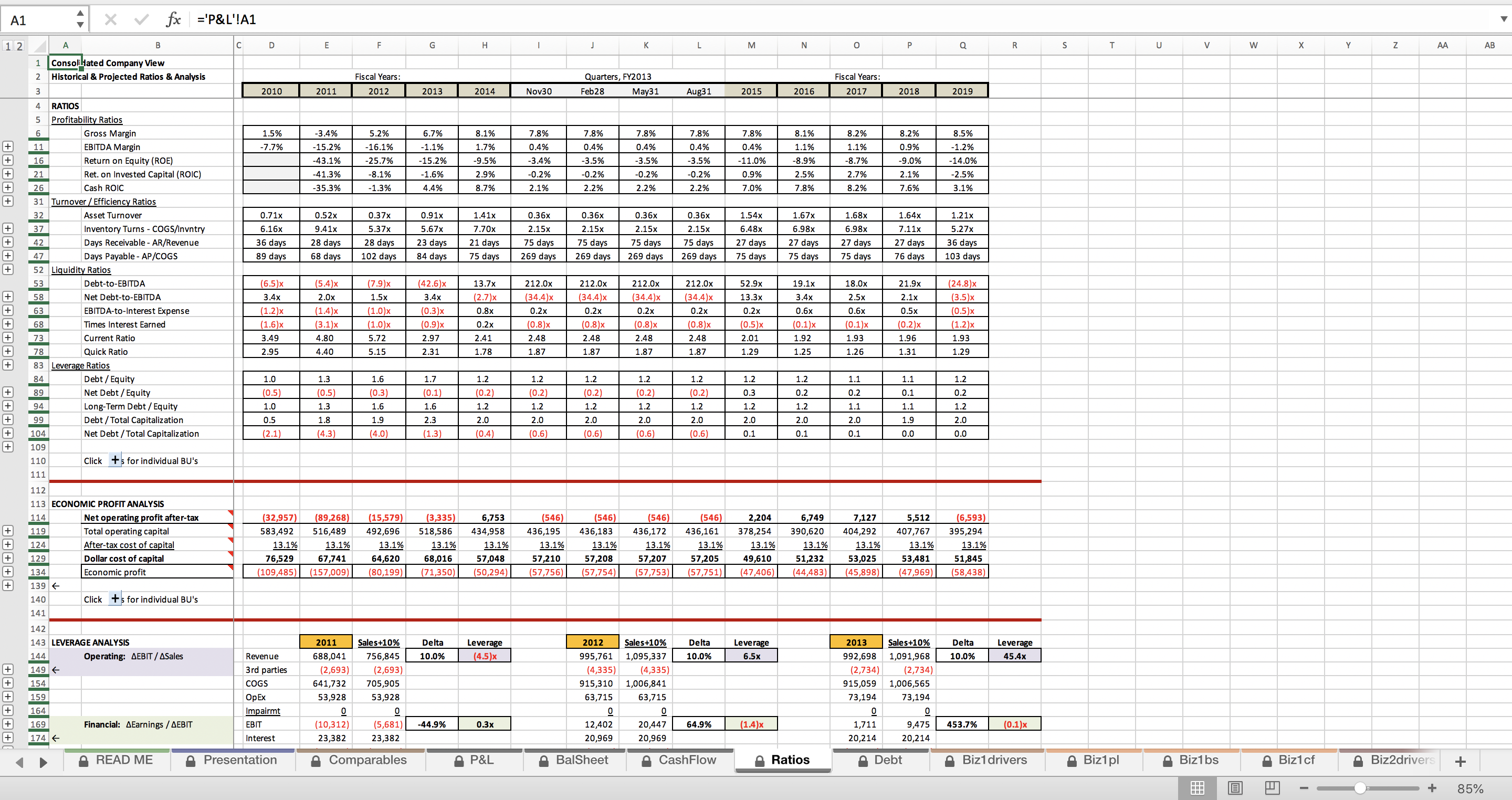The width and height of the screenshot is (1512, 800).
Task: Open the Biz1drivers sheet tab
Action: point(987,760)
